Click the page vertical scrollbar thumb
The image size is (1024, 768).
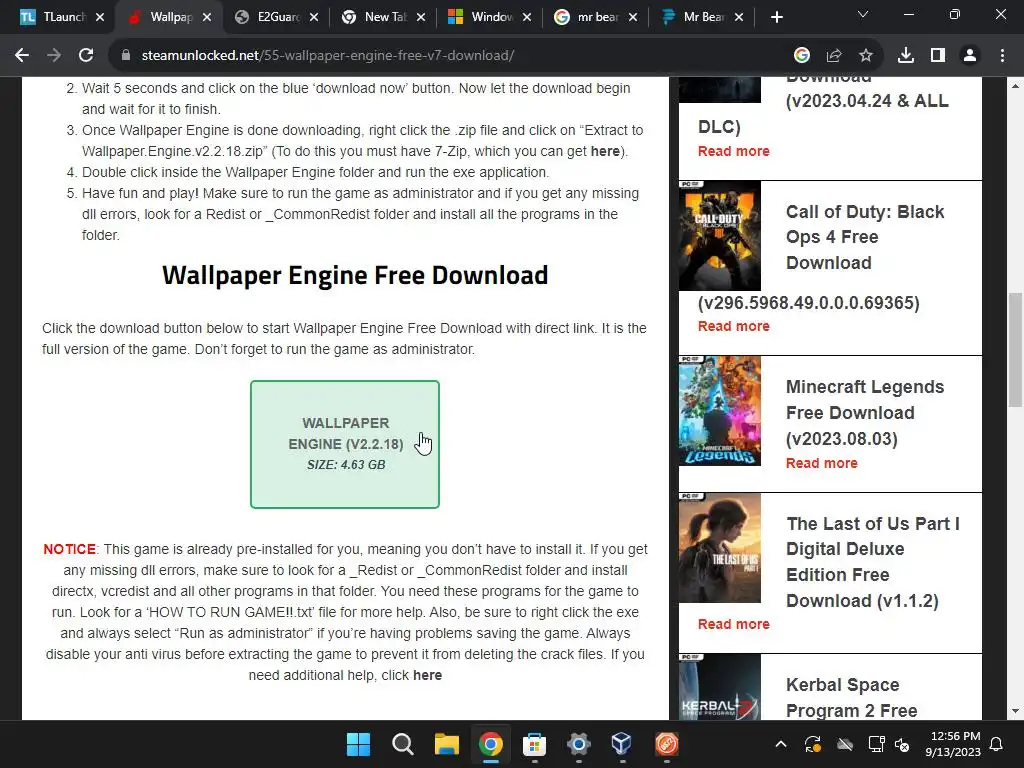(x=1016, y=349)
